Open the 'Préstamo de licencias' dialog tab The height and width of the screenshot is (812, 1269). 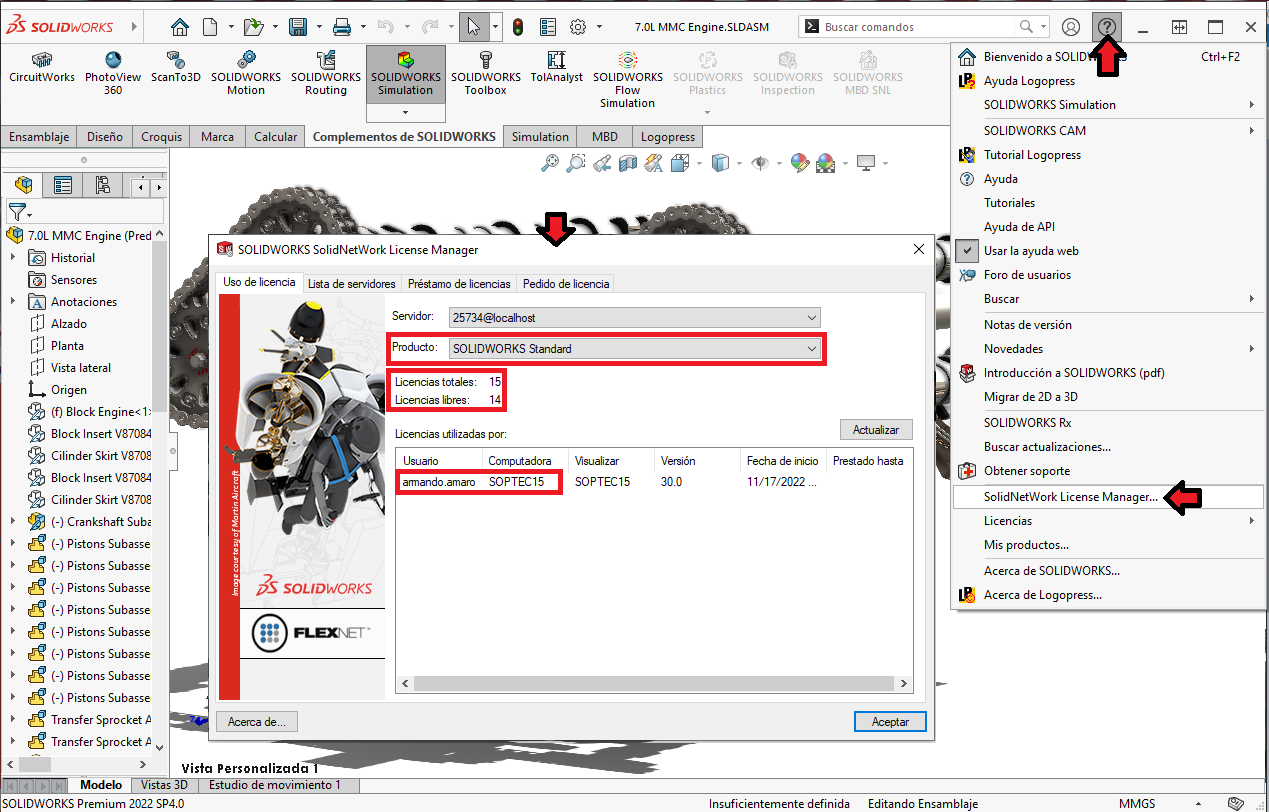(x=460, y=283)
